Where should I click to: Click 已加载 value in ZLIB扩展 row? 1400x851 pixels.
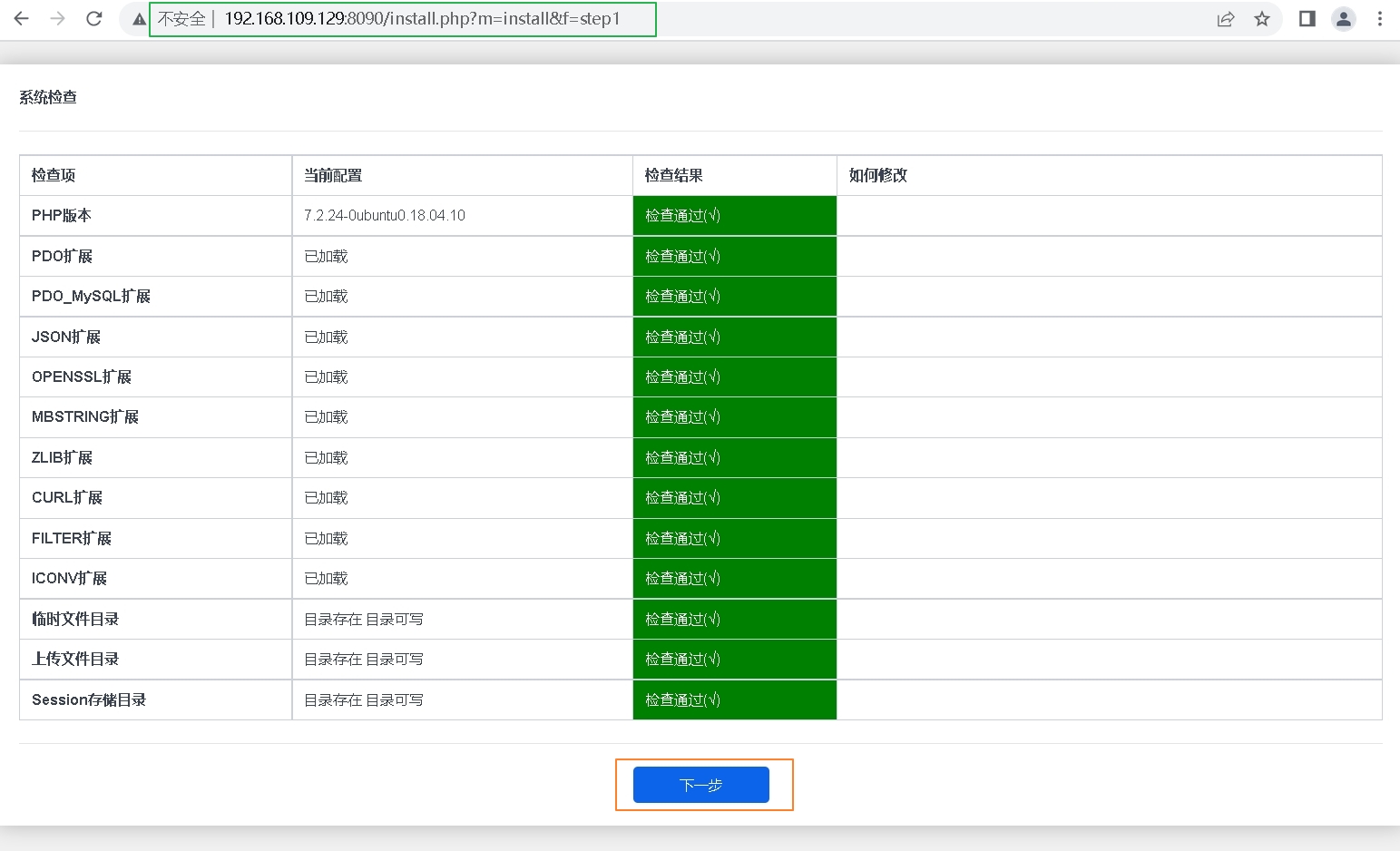point(326,458)
